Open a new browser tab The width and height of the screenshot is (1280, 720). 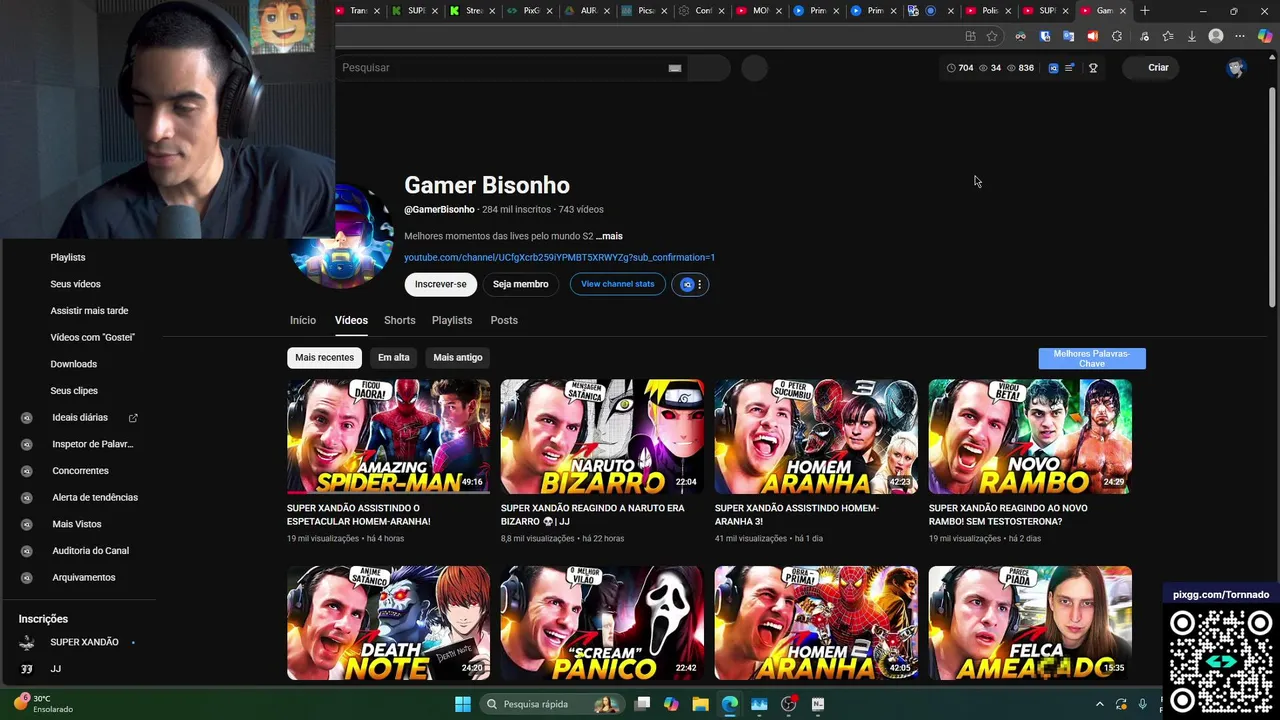pos(1145,11)
